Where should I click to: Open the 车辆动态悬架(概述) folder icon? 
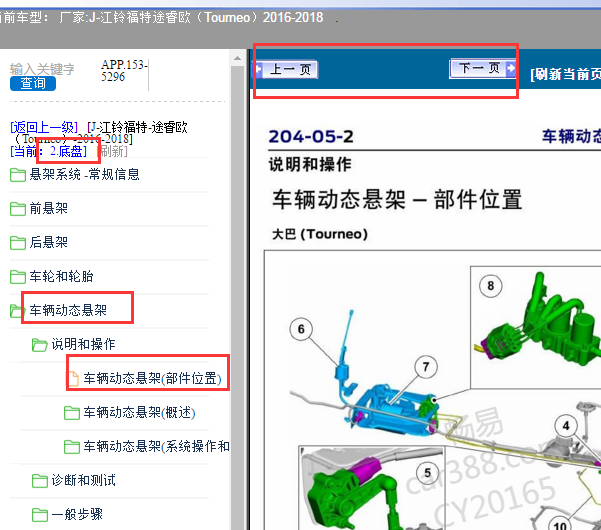click(72, 412)
